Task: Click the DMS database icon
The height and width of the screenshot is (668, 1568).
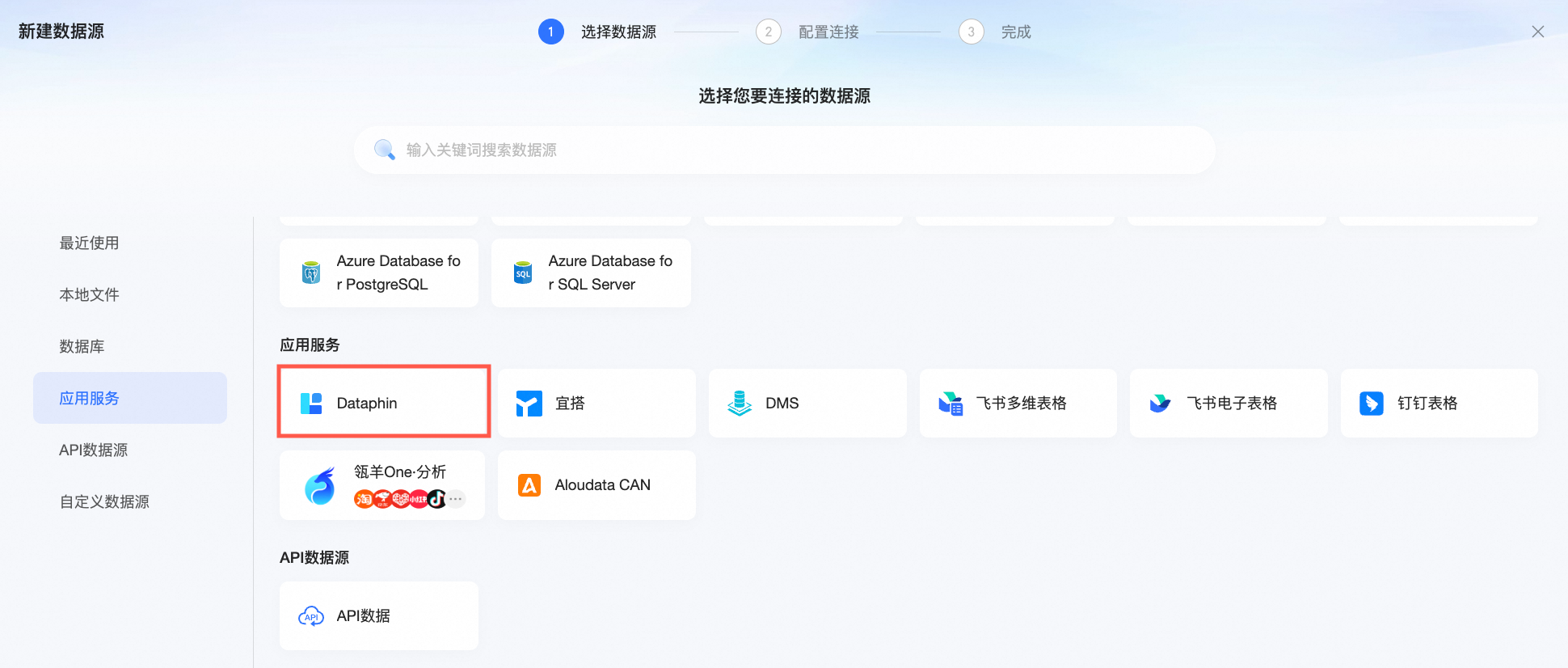Action: click(x=740, y=404)
